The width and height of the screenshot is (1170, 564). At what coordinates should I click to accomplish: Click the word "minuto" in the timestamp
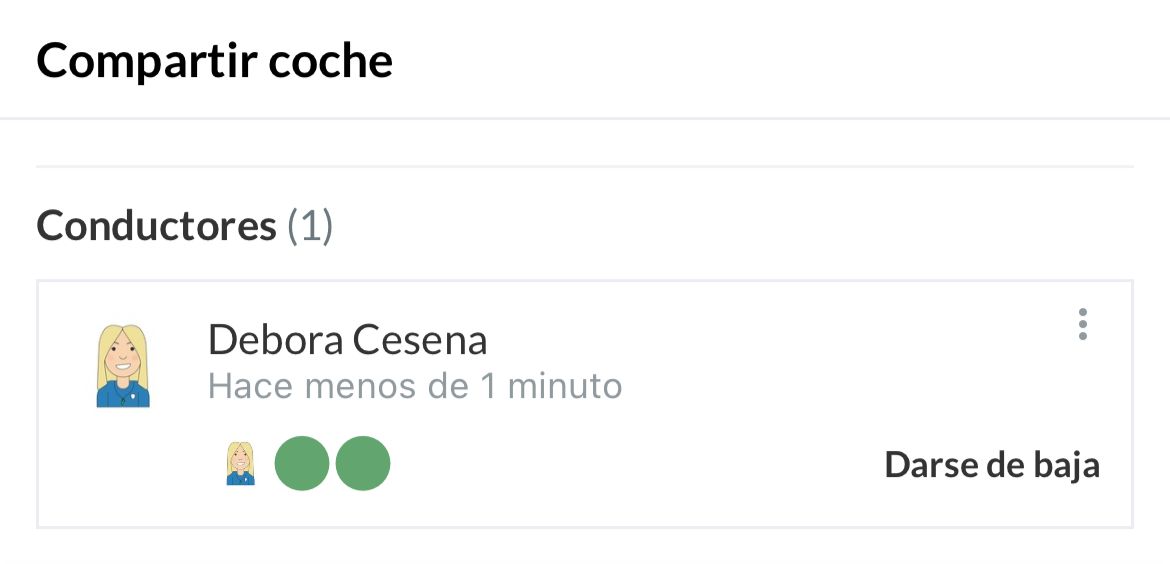pyautogui.click(x=565, y=386)
